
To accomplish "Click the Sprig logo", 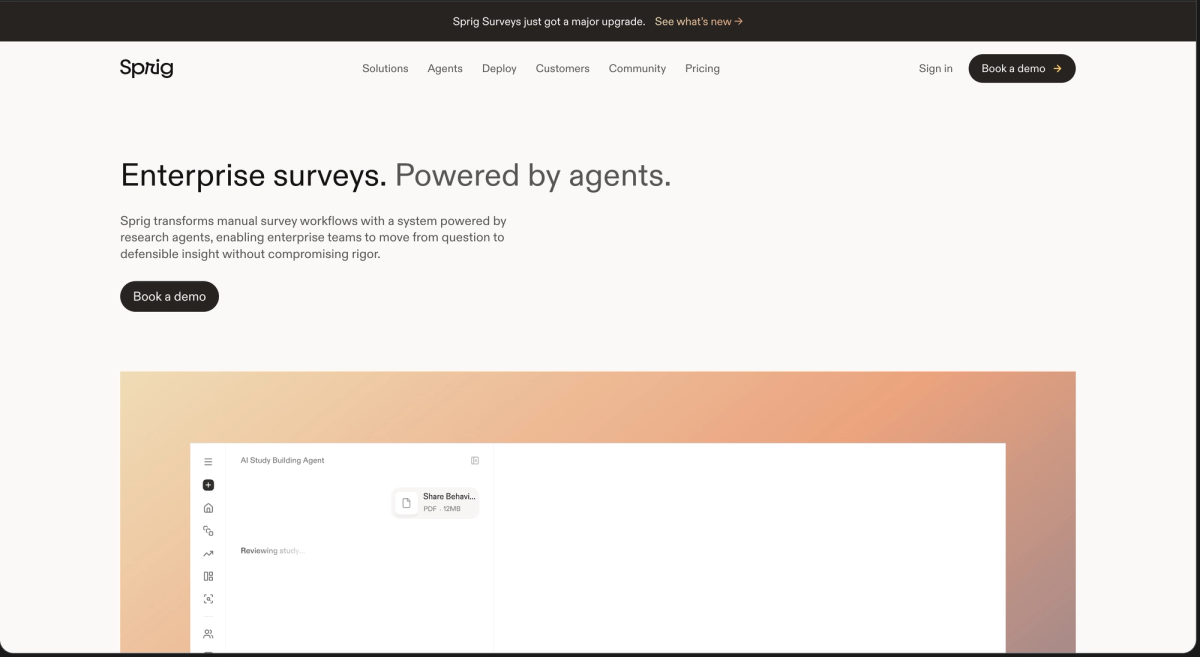I will pos(146,68).
